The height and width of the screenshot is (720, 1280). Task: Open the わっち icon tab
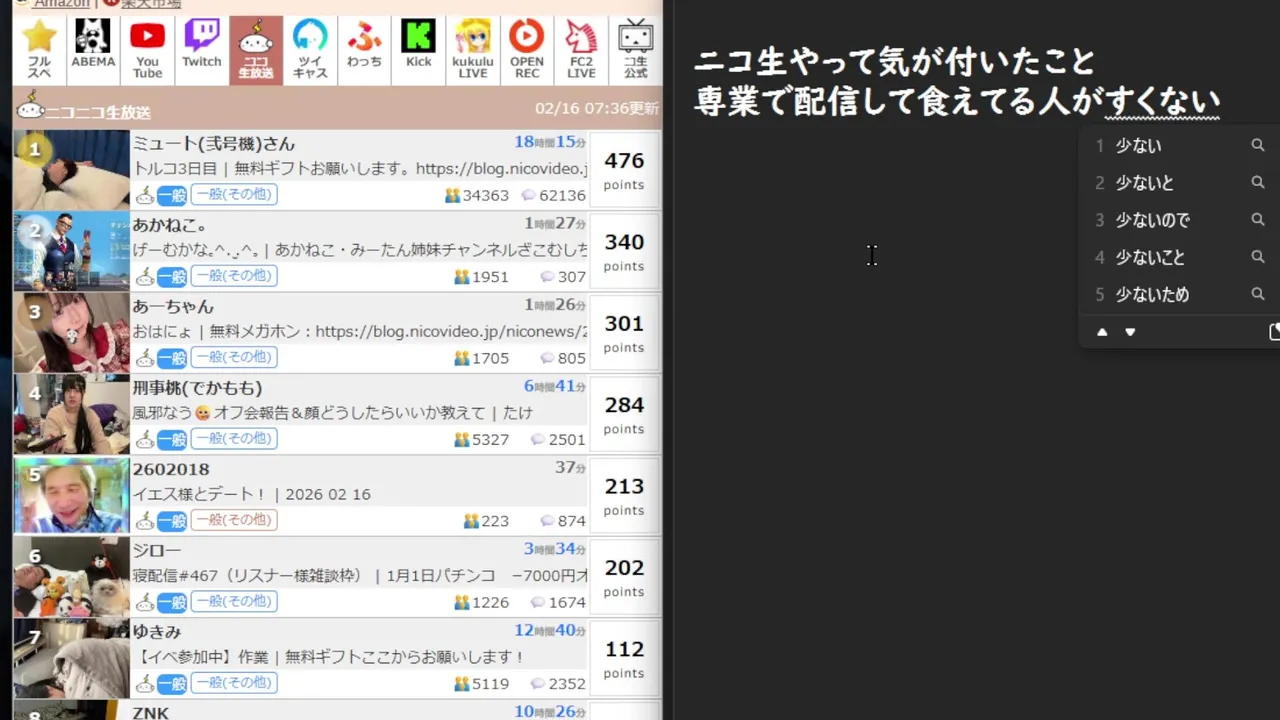[x=364, y=49]
